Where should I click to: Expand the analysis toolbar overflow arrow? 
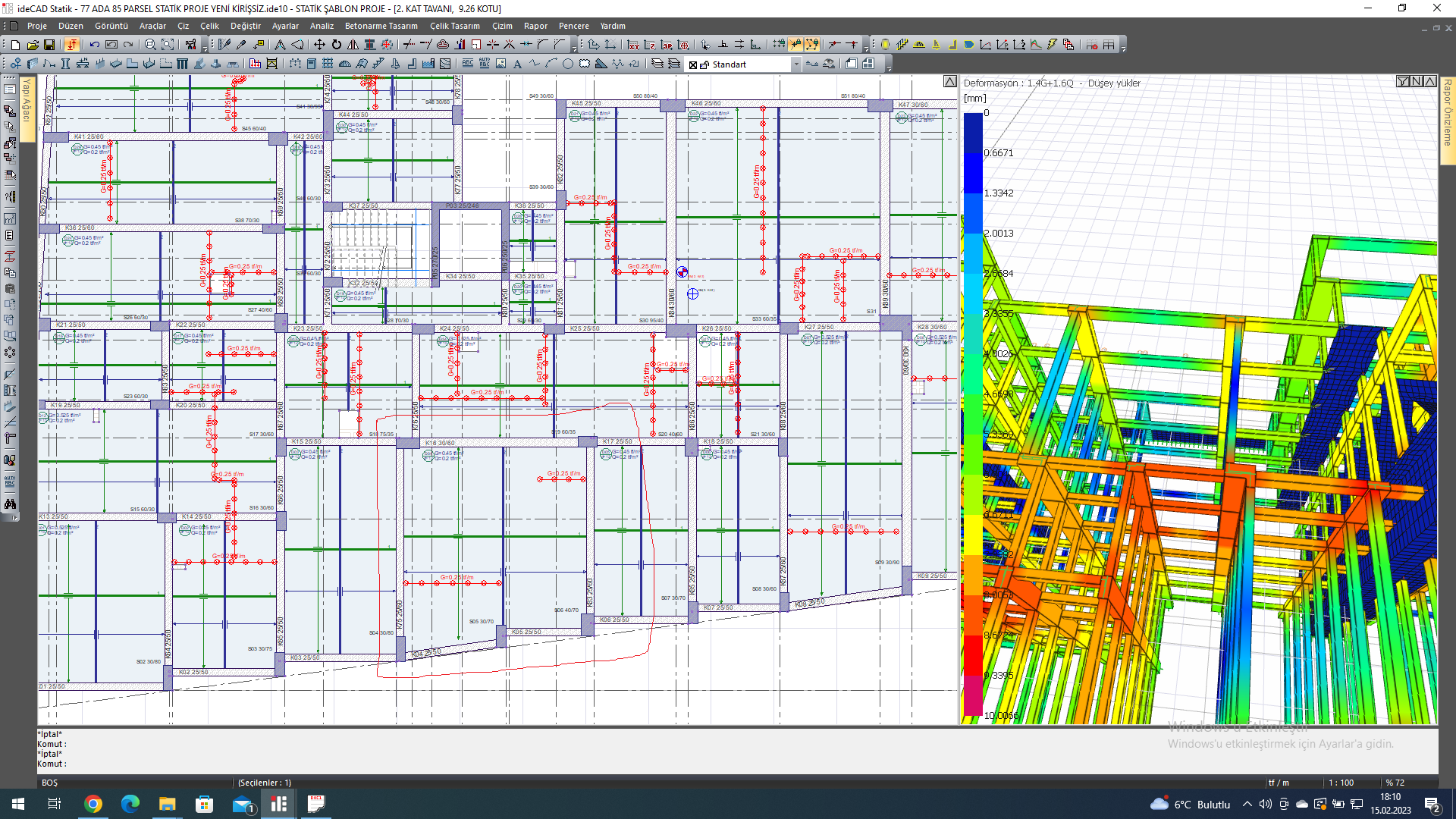1123,48
